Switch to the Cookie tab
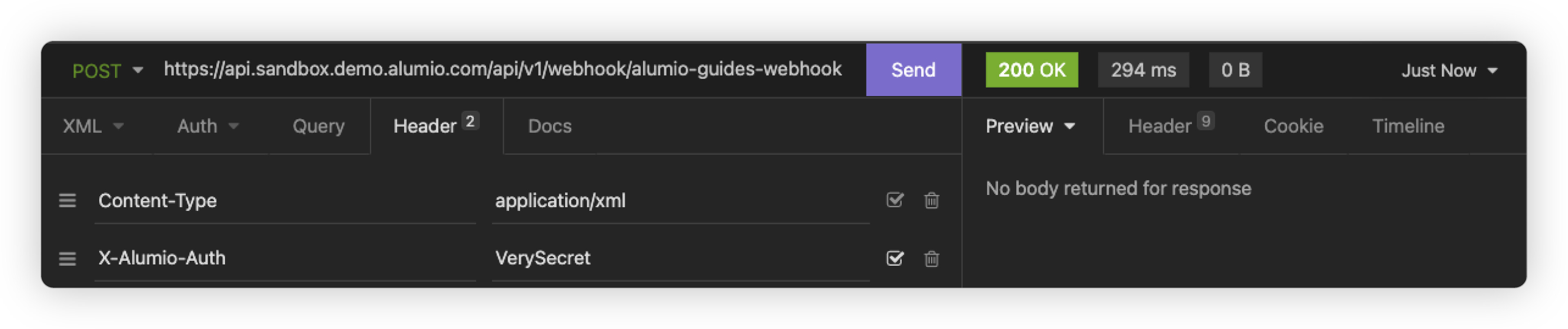This screenshot has height=329, width=1568. (x=1294, y=126)
